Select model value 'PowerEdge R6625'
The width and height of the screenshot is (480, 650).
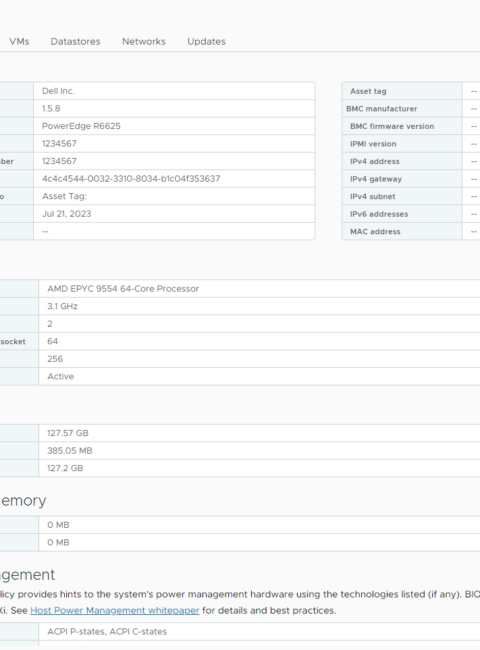81,126
